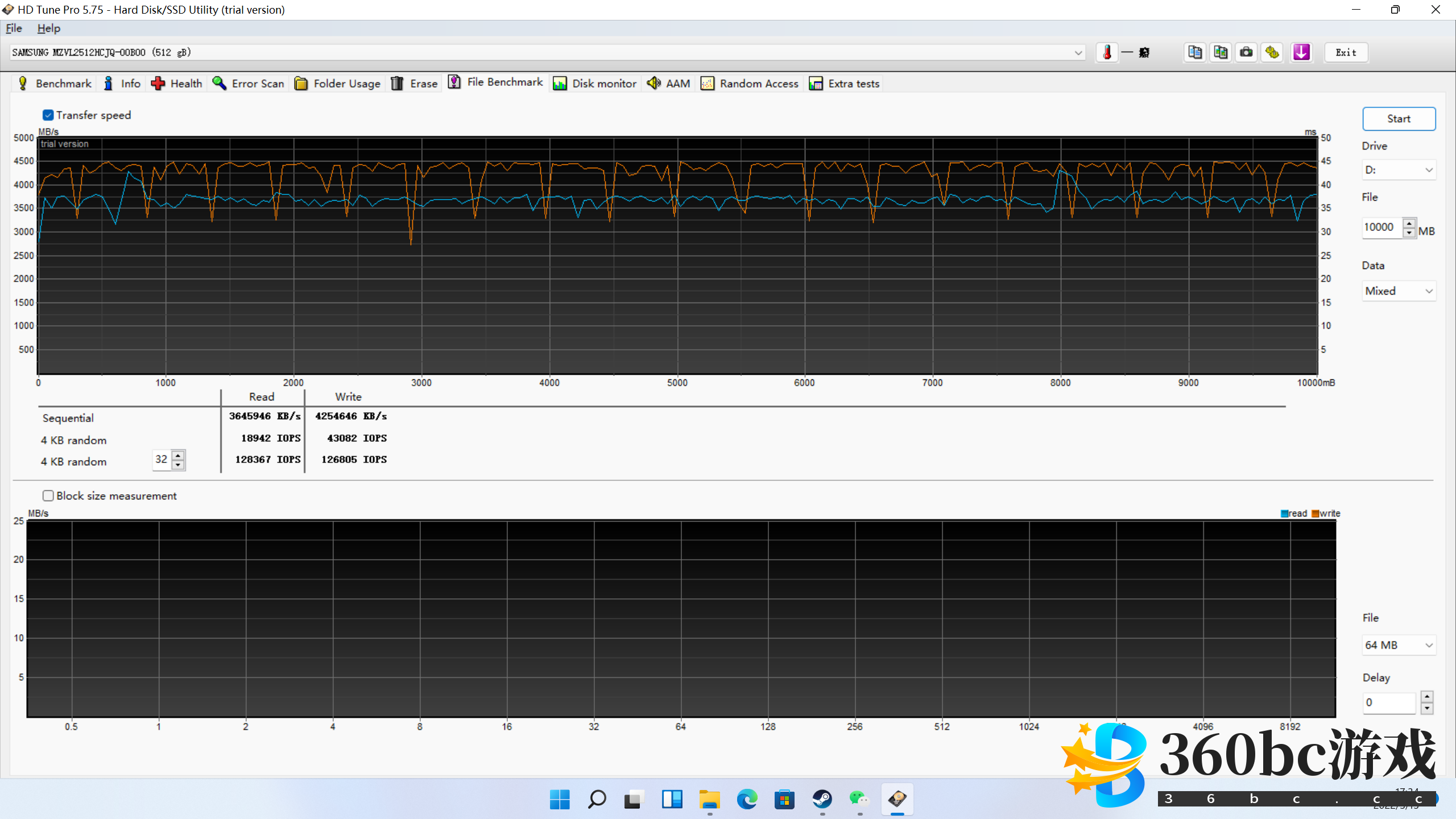Click the thermometer temperature icon
The image size is (1456, 819).
1107,52
